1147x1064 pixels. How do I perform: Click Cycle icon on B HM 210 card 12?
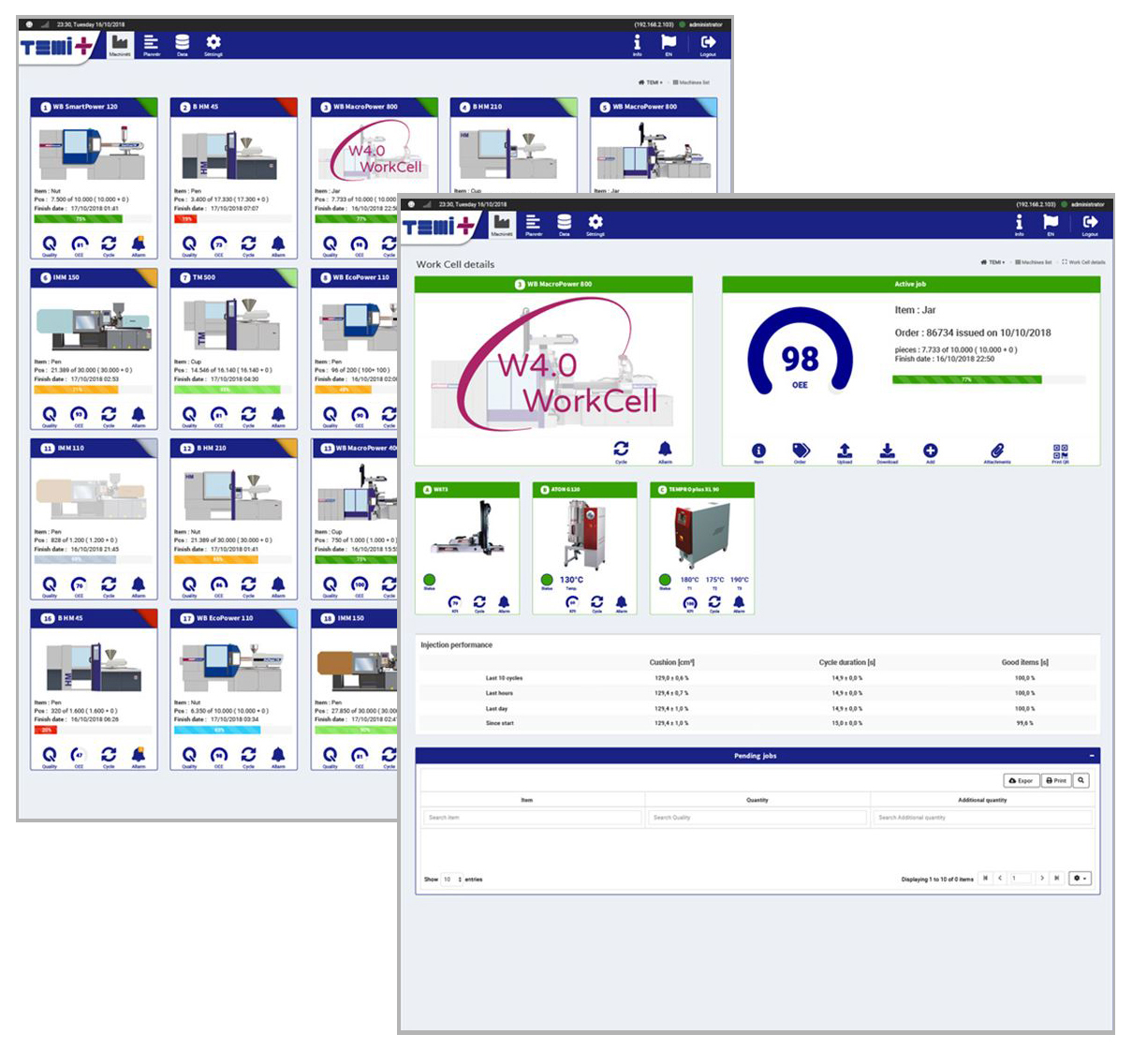248,586
